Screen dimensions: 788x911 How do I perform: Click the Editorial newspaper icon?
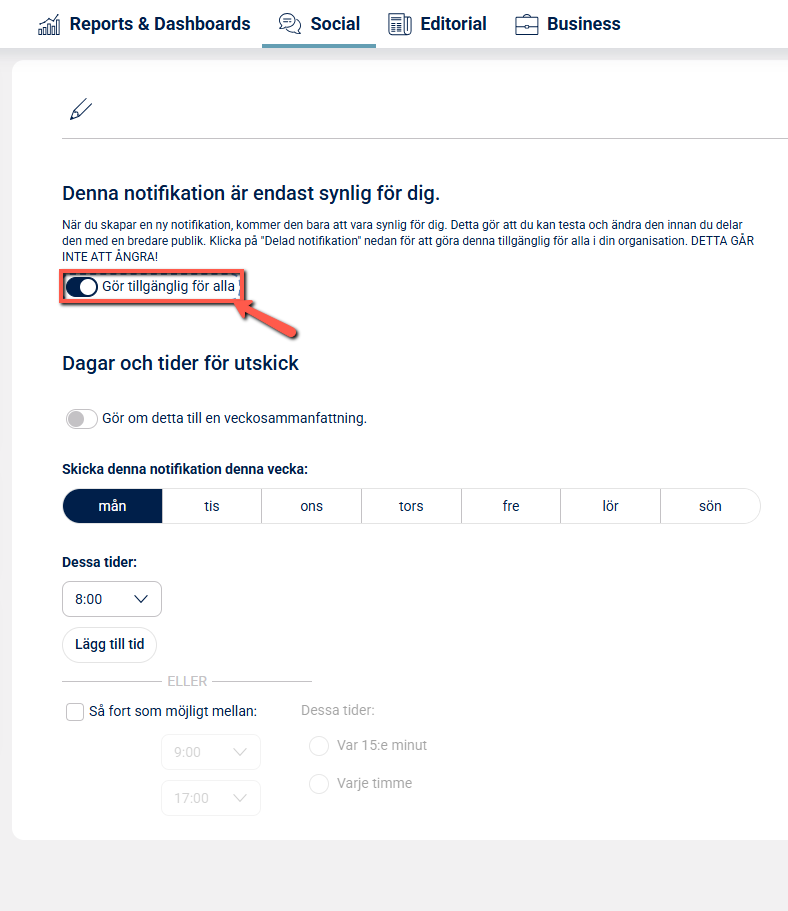tap(400, 24)
